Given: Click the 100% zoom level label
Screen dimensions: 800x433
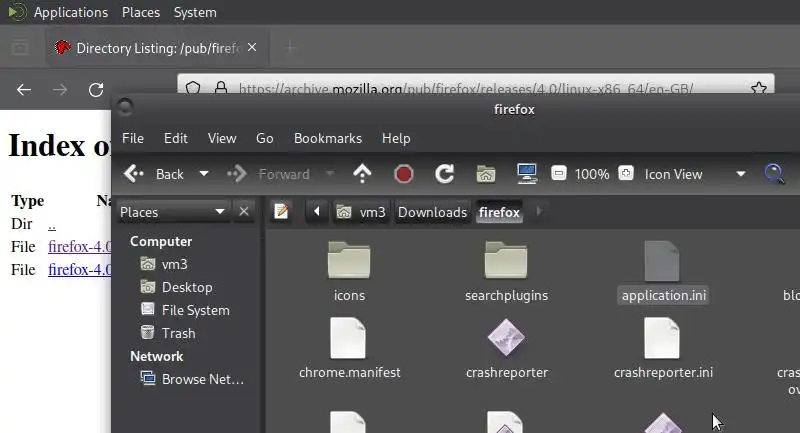Looking at the screenshot, I should pyautogui.click(x=592, y=174).
